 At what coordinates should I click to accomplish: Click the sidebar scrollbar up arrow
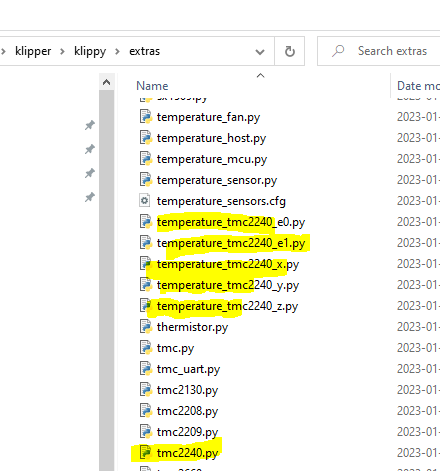click(x=106, y=82)
